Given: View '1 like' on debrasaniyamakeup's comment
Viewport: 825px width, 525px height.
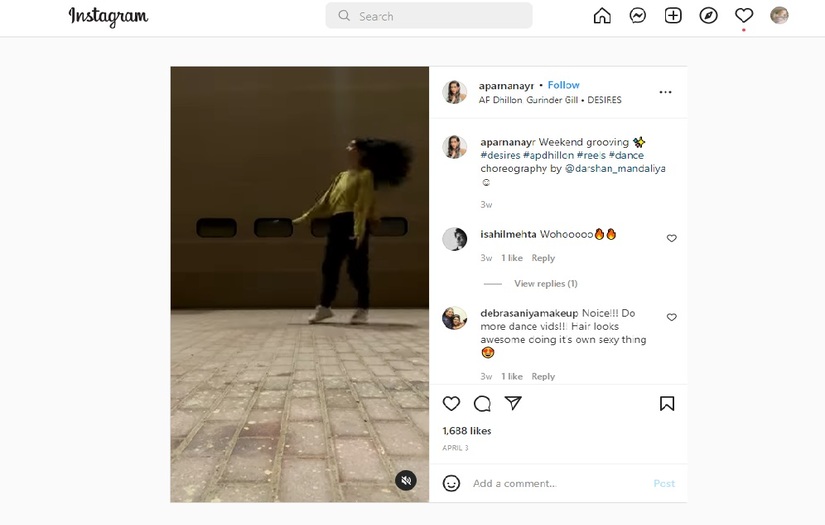Looking at the screenshot, I should (x=512, y=376).
